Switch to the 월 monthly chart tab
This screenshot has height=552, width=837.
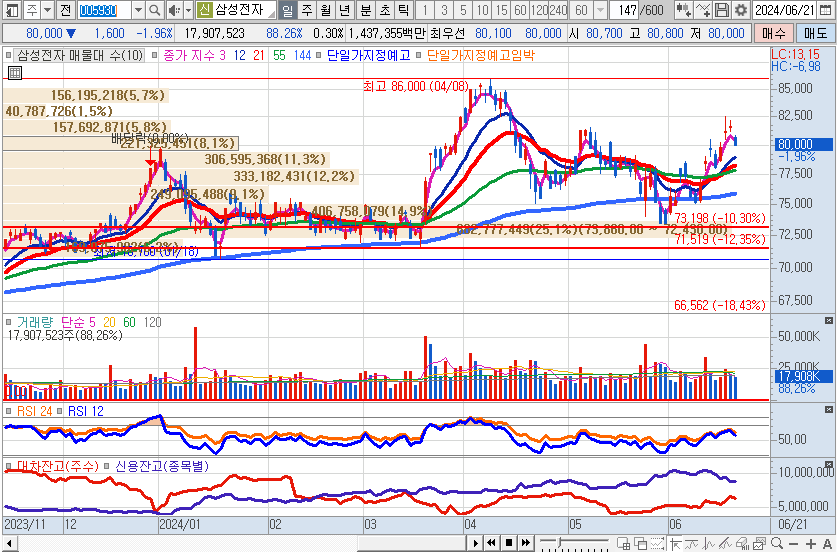324,10
